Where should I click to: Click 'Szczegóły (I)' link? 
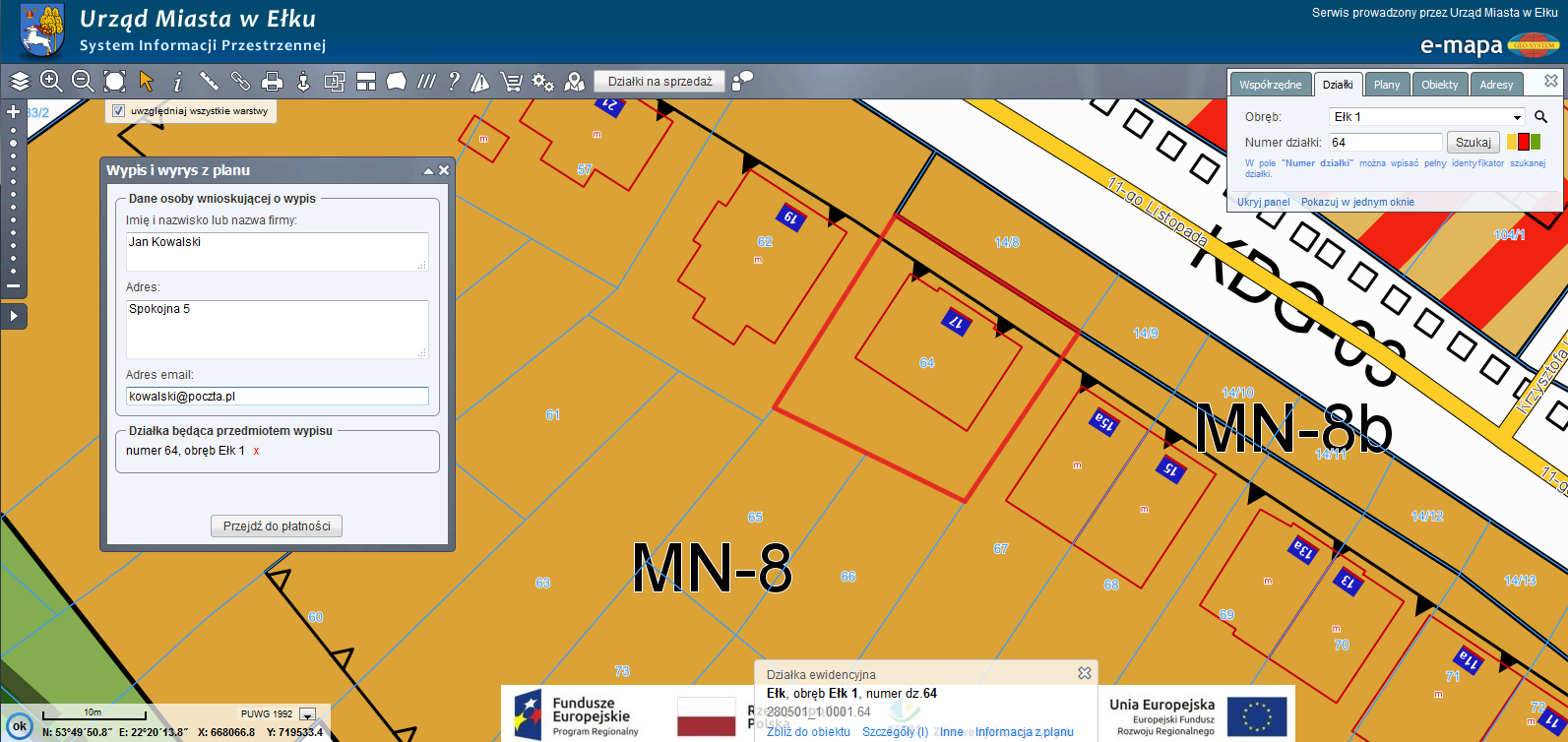coord(895,732)
